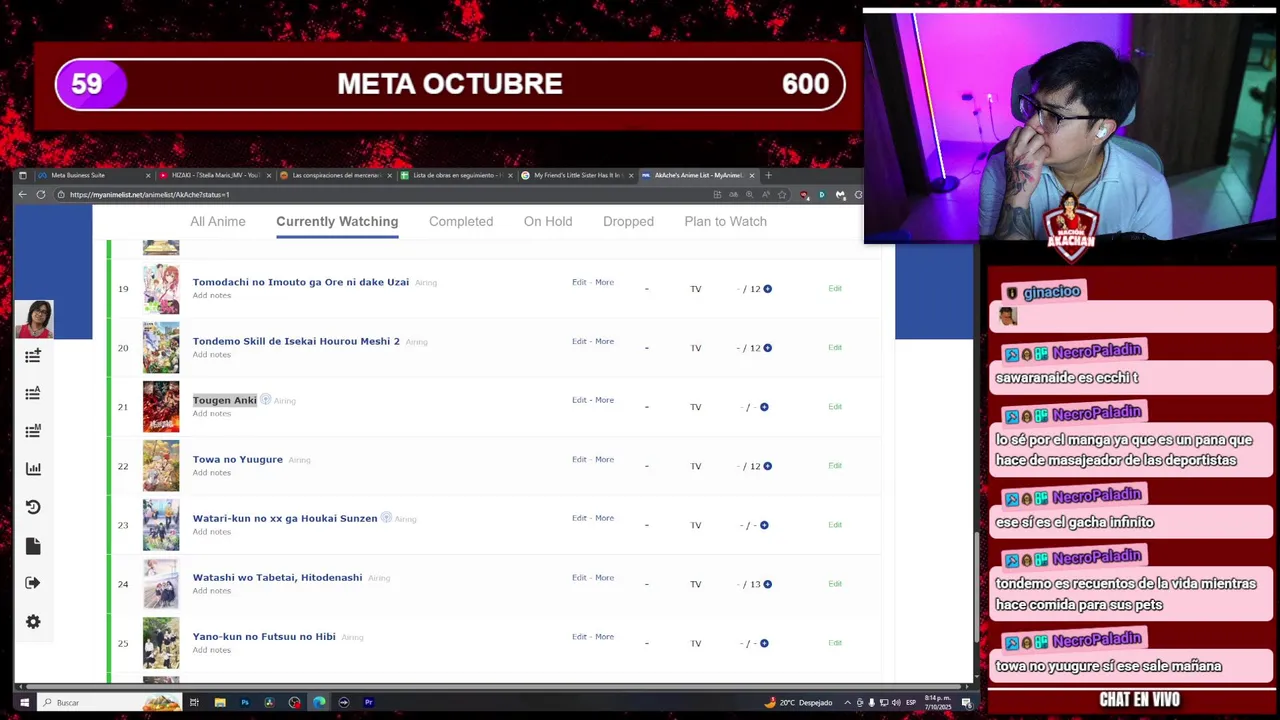Click Add notes under Tougen Anki
The width and height of the screenshot is (1280, 720).
click(x=212, y=414)
